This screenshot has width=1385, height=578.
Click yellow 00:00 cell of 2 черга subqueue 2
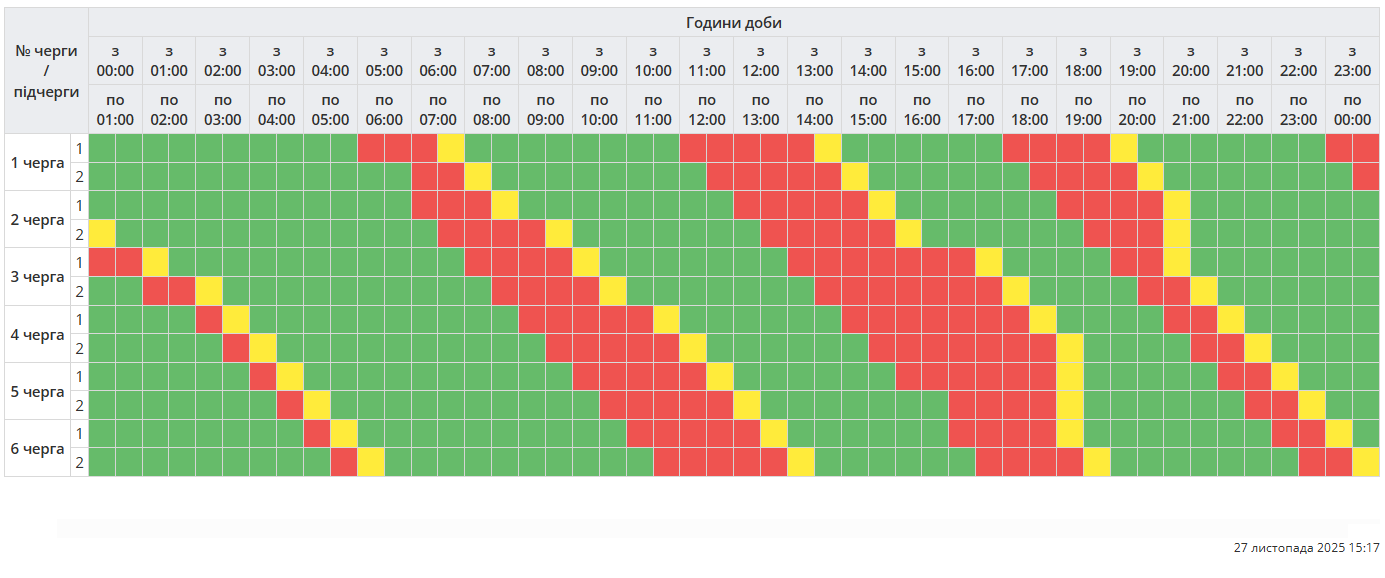102,234
